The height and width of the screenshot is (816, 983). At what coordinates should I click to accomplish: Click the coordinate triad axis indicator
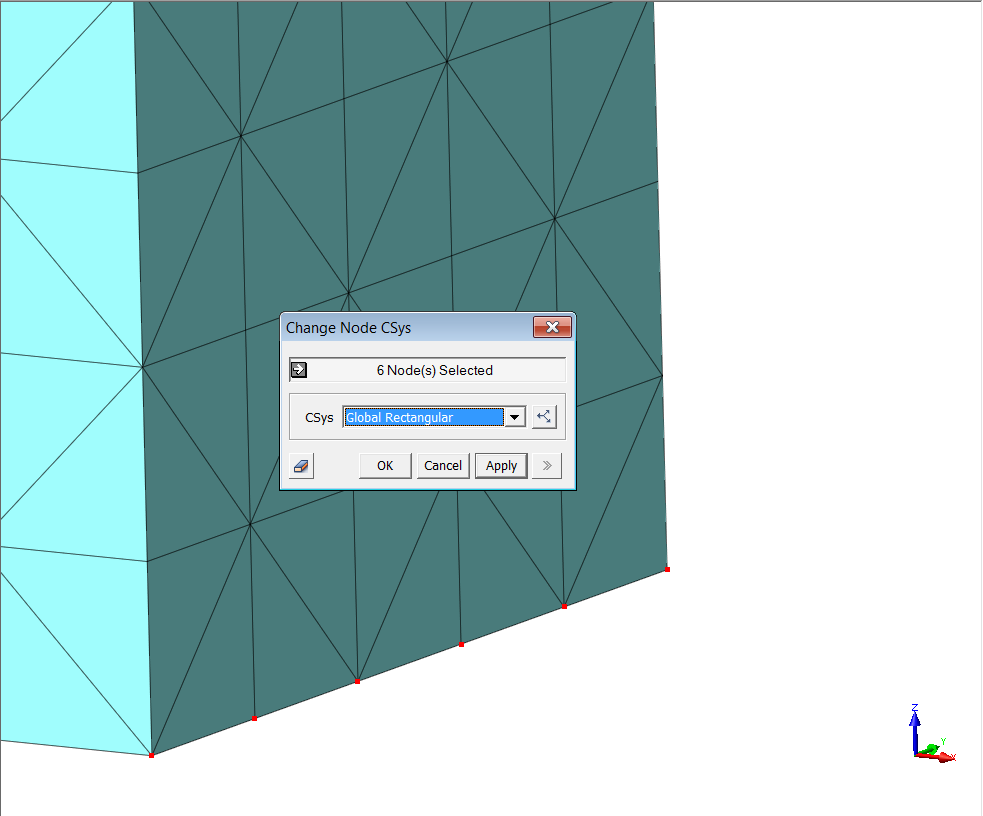(932, 733)
